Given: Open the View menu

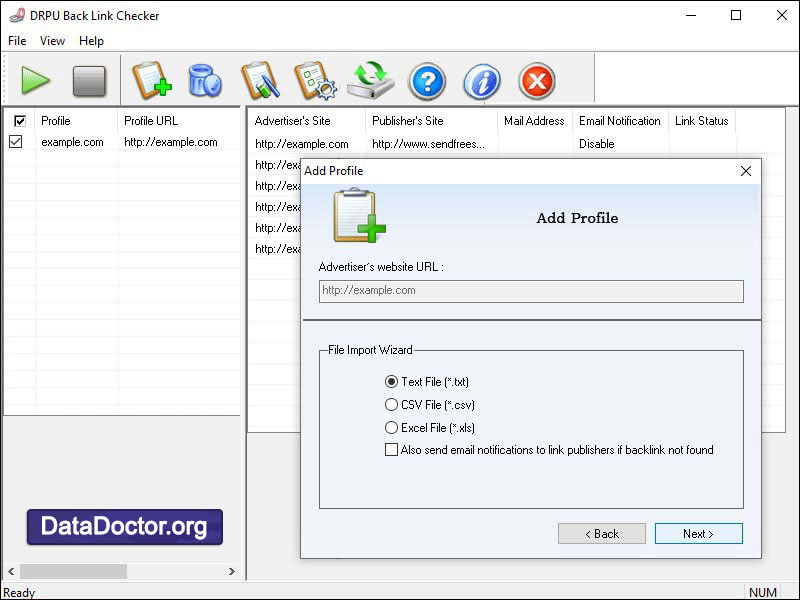Looking at the screenshot, I should pyautogui.click(x=52, y=41).
